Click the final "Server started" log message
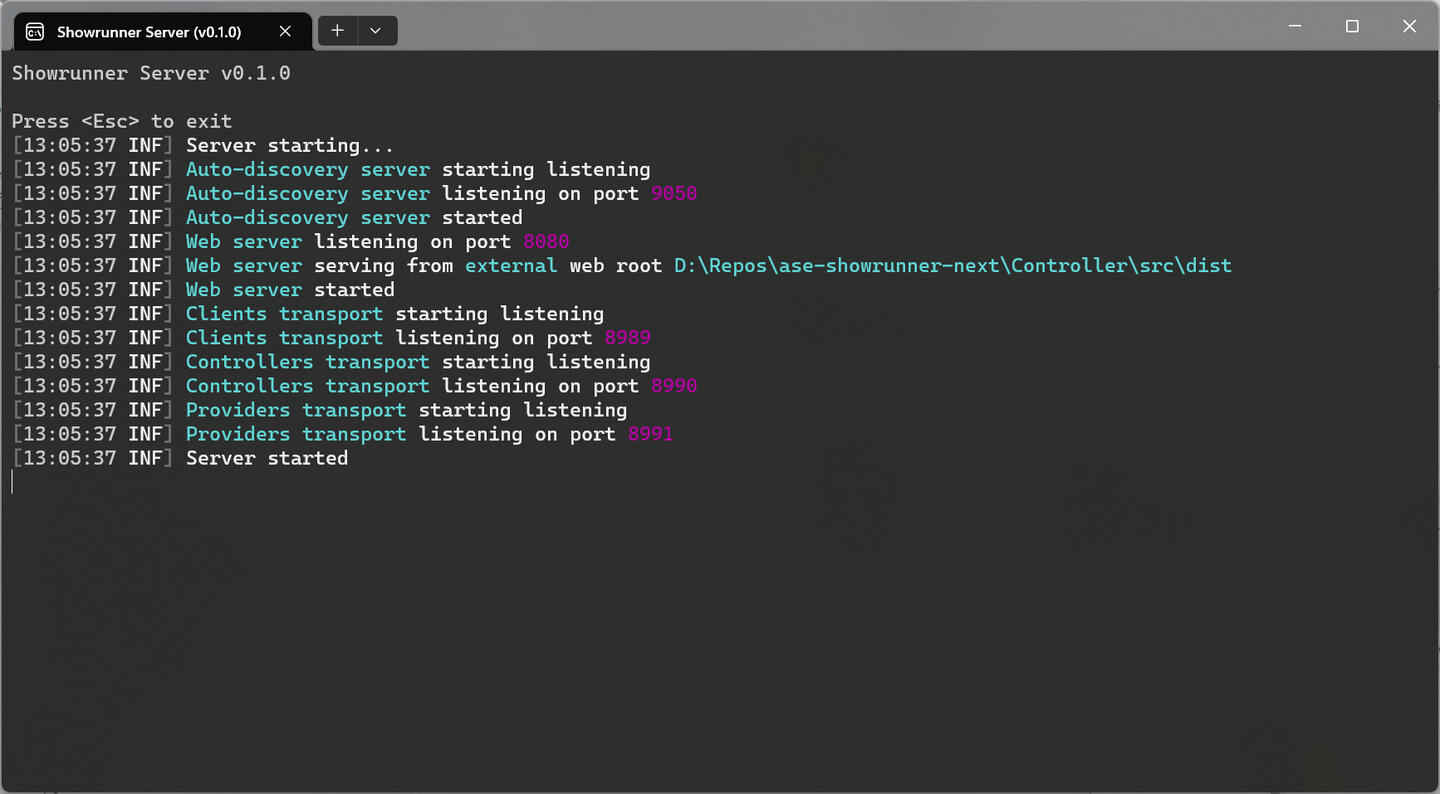1440x794 pixels. (x=267, y=458)
